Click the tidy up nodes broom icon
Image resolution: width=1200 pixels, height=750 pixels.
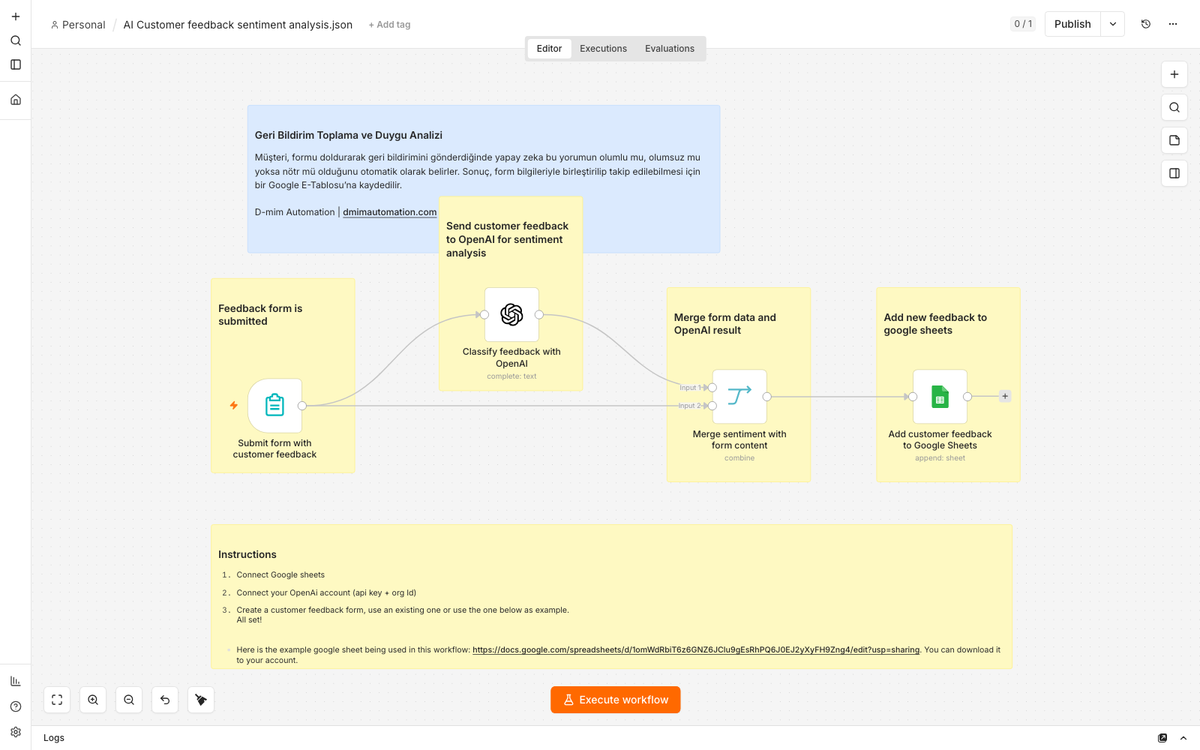pyautogui.click(x=201, y=700)
